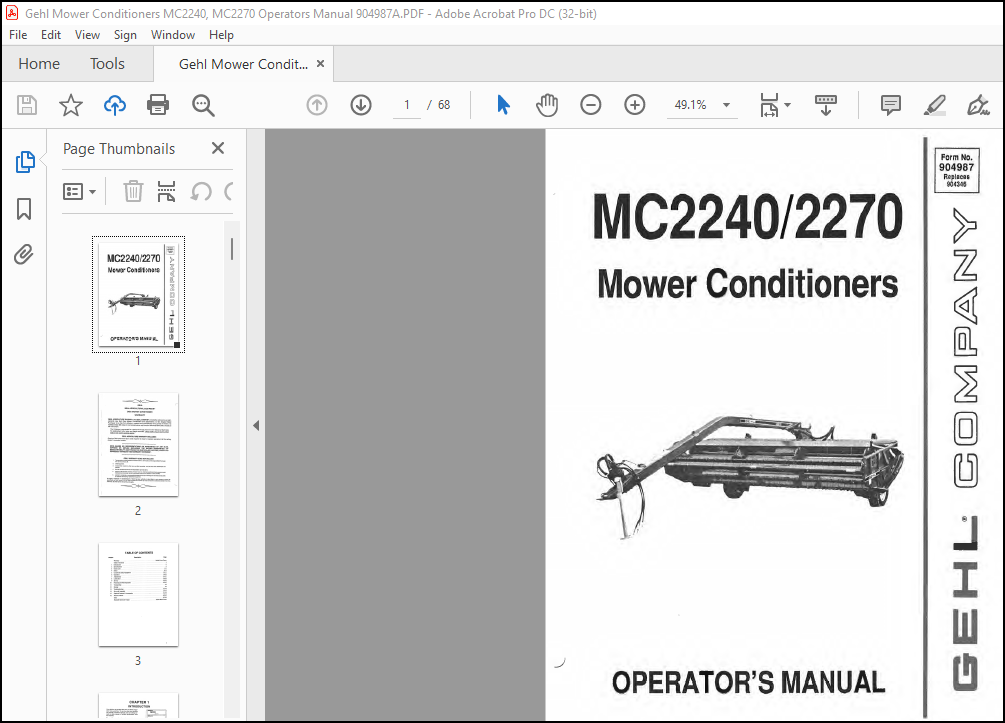Select the page 1 thumbnail

click(138, 294)
